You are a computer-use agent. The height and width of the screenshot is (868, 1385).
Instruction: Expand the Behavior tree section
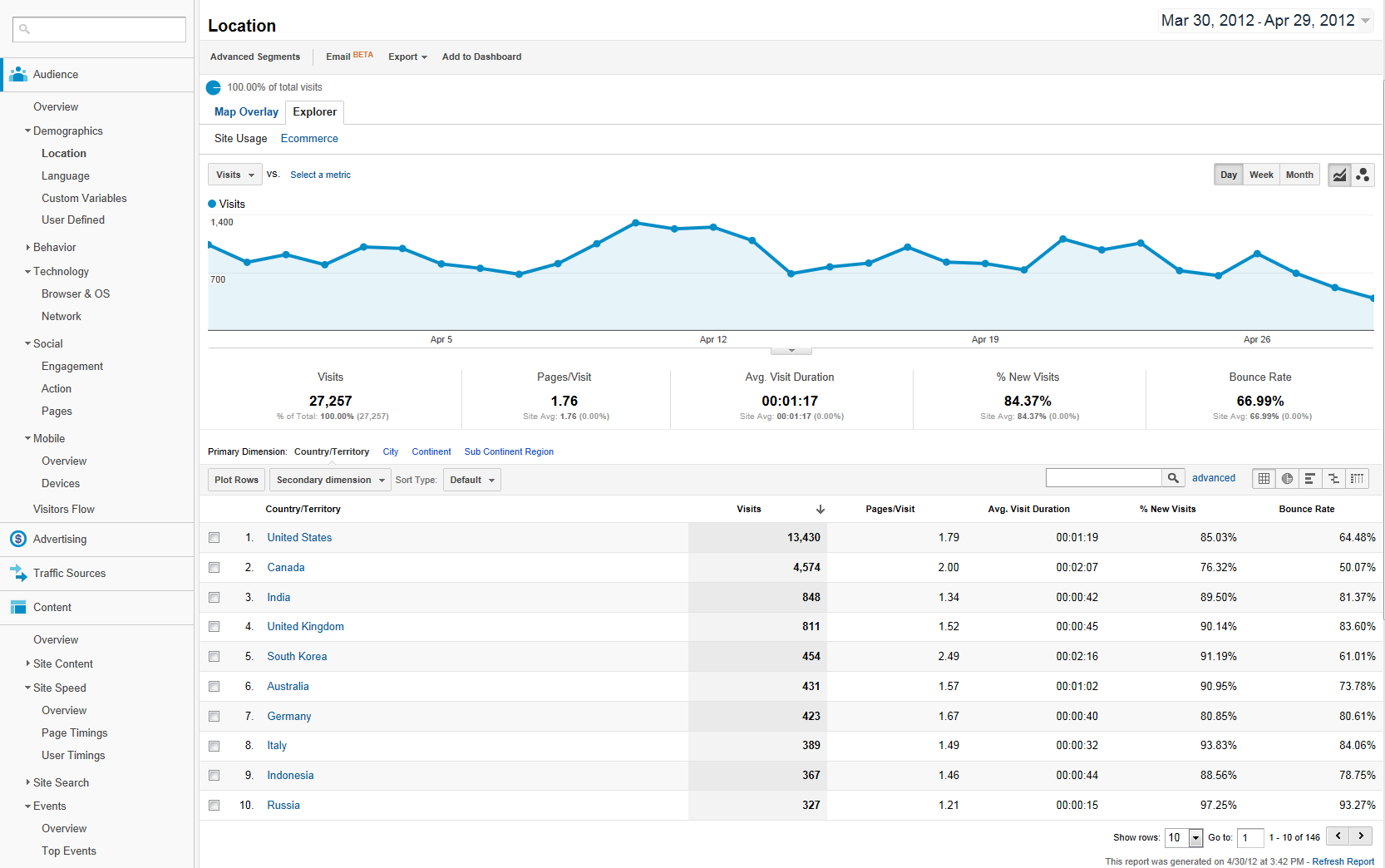[x=28, y=247]
